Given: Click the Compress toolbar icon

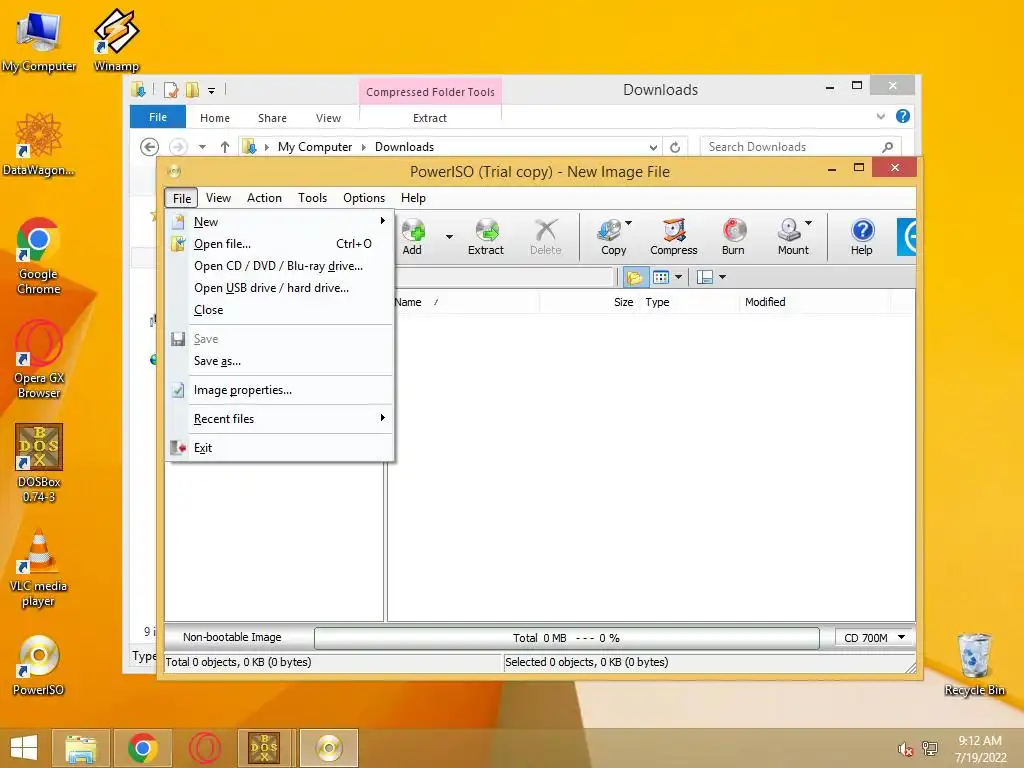Looking at the screenshot, I should [673, 236].
